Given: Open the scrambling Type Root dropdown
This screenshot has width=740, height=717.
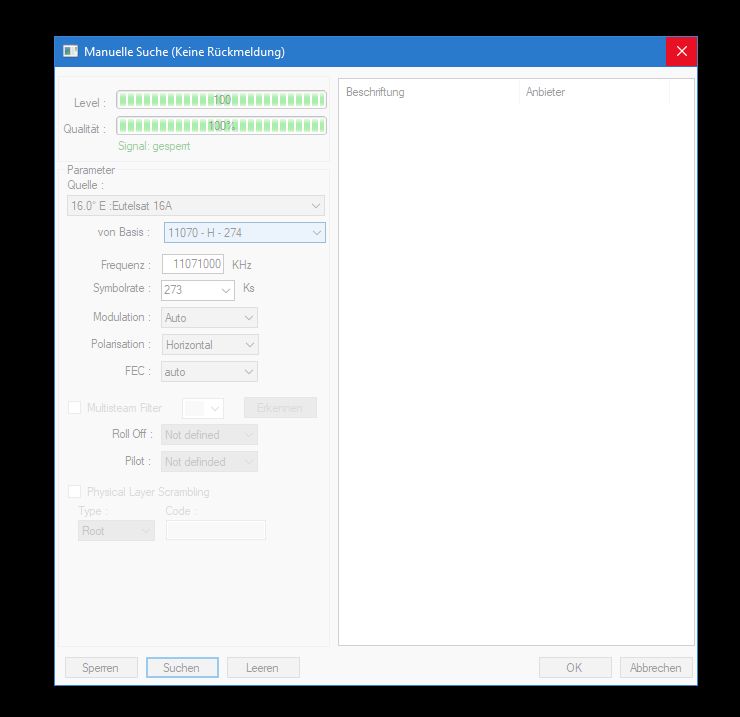Looking at the screenshot, I should [116, 531].
